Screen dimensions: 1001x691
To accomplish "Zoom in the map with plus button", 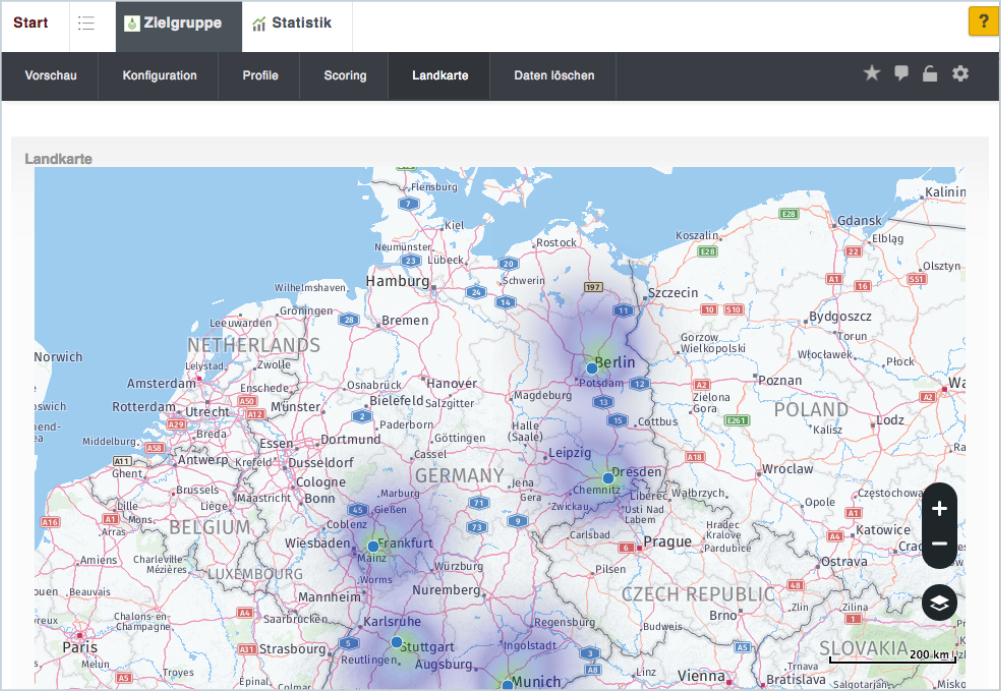I will pyautogui.click(x=939, y=509).
